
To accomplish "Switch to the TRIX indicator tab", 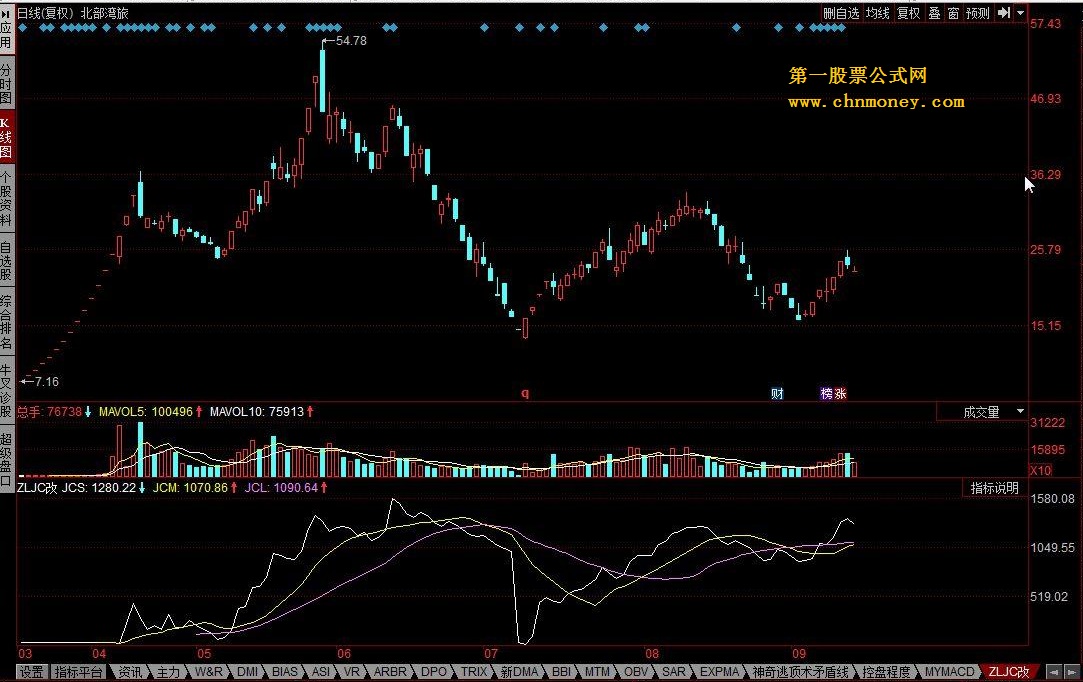I will [x=475, y=672].
